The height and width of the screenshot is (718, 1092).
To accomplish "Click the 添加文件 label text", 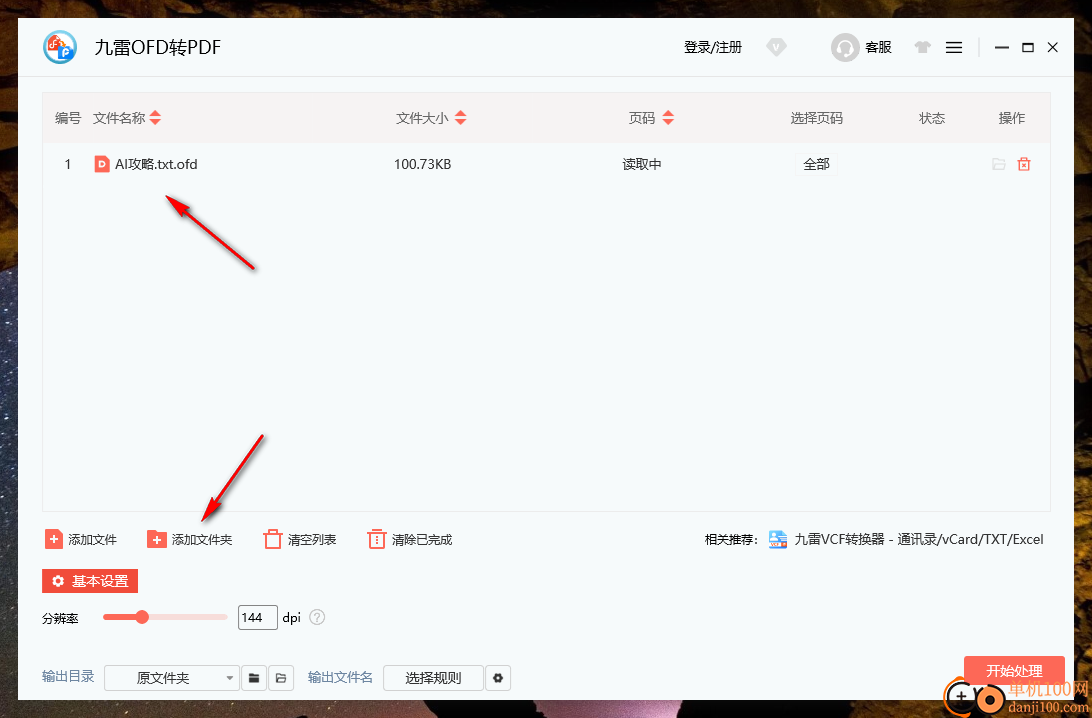I will pyautogui.click(x=93, y=540).
